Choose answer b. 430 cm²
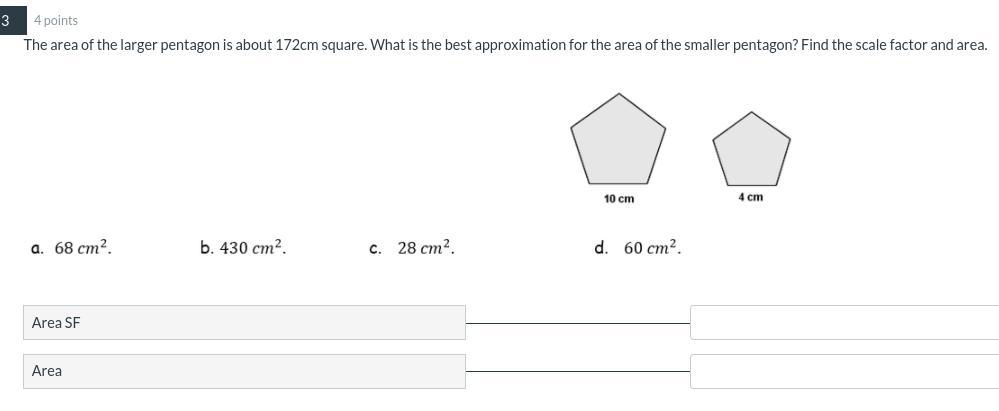 (243, 248)
